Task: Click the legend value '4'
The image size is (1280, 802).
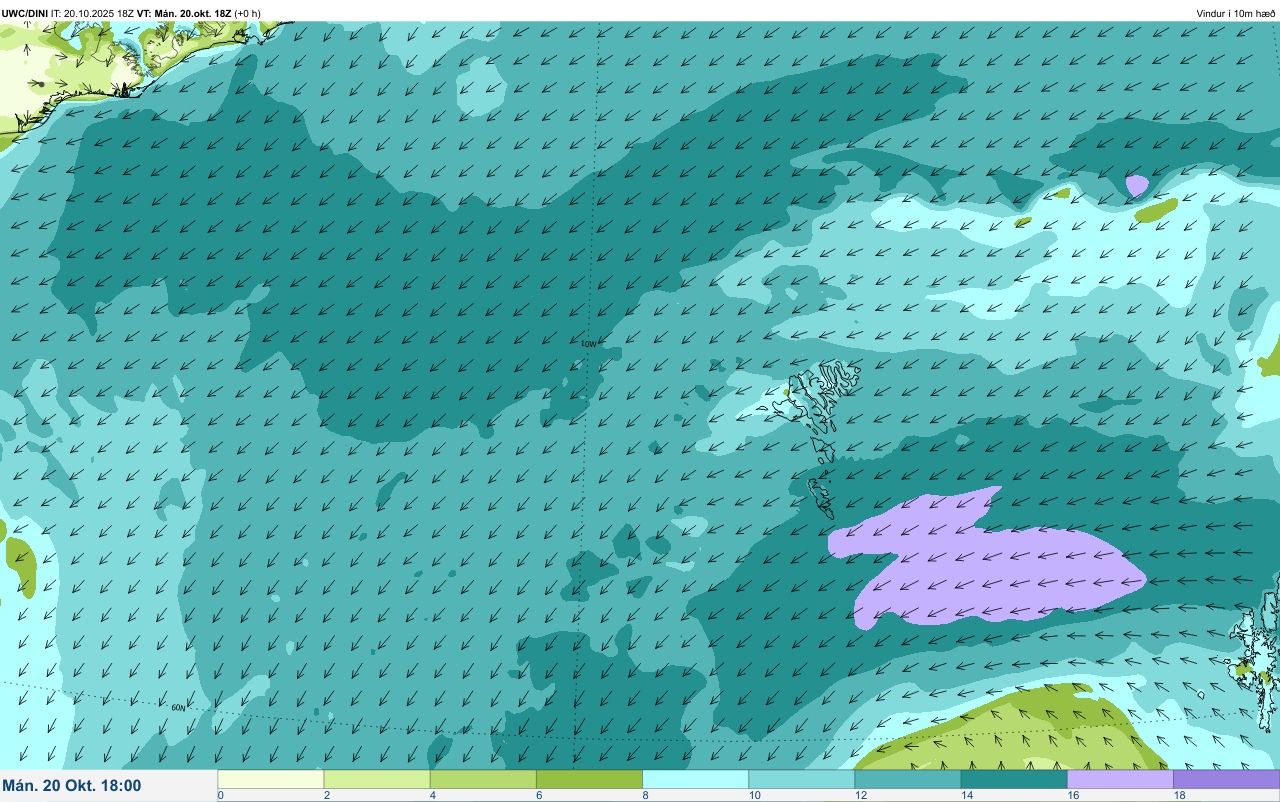Action: pos(433,796)
